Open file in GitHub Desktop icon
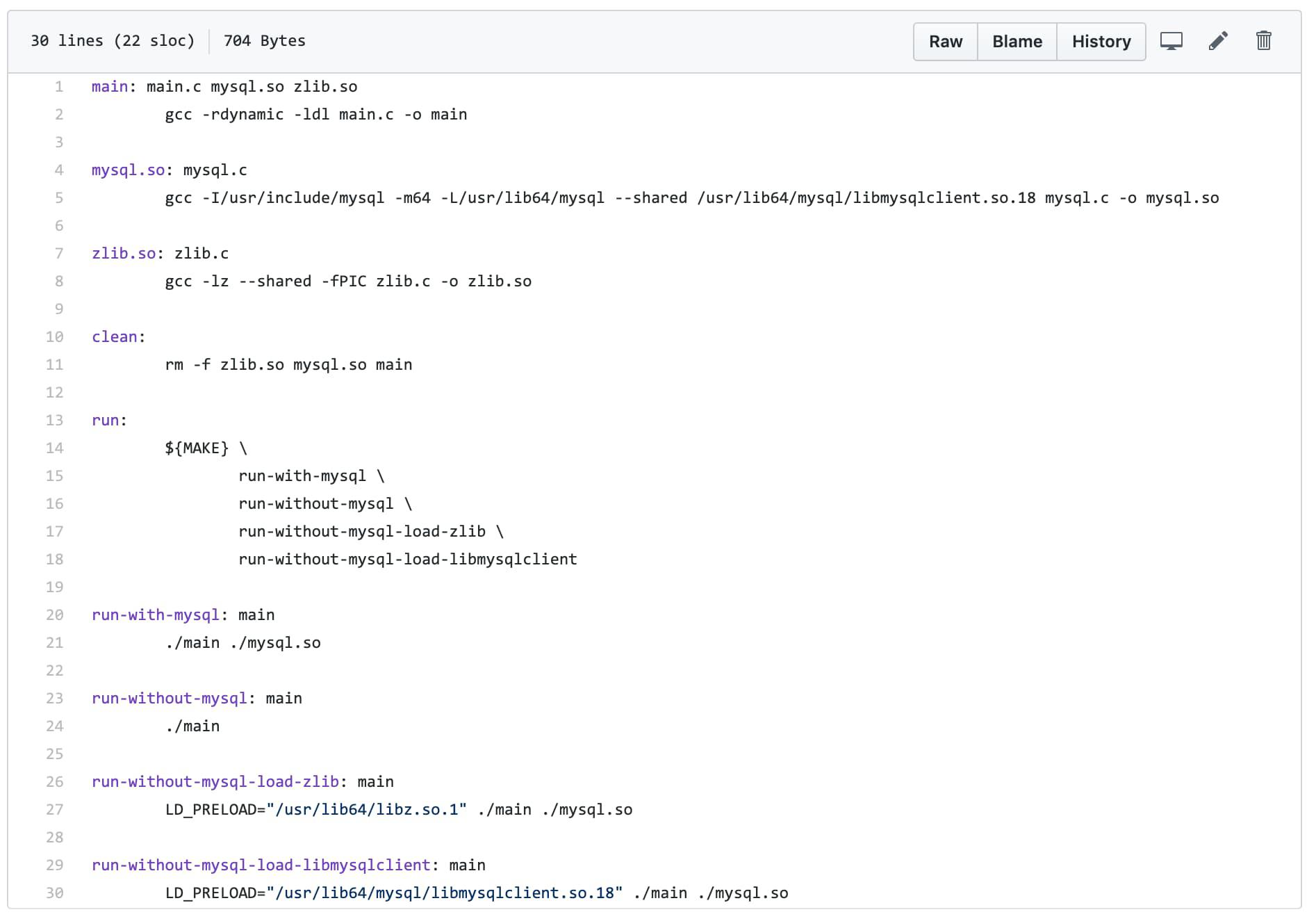Screen dimensions: 1316x919 tap(1171, 42)
